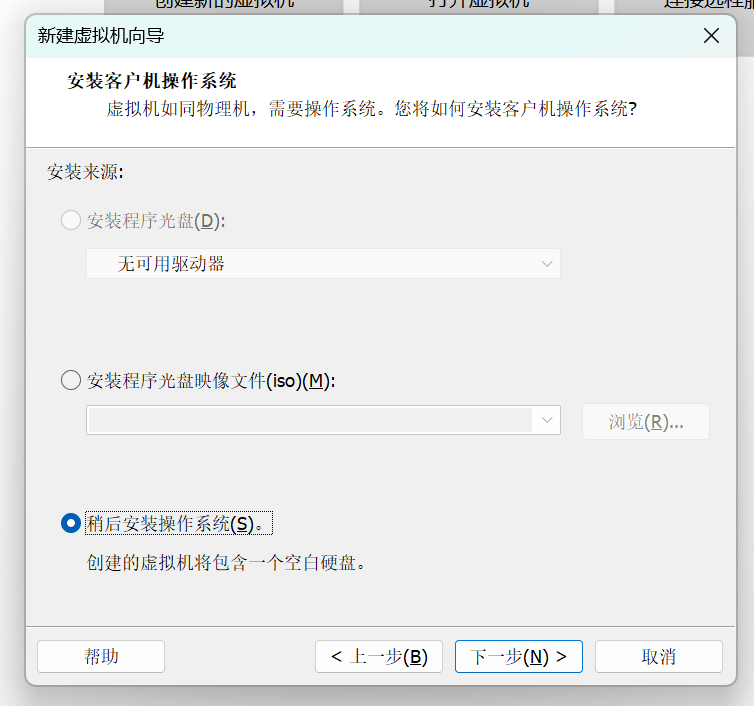Open the 无可用驱动器 drive dropdown
Screen dimensions: 754x706
point(323,264)
